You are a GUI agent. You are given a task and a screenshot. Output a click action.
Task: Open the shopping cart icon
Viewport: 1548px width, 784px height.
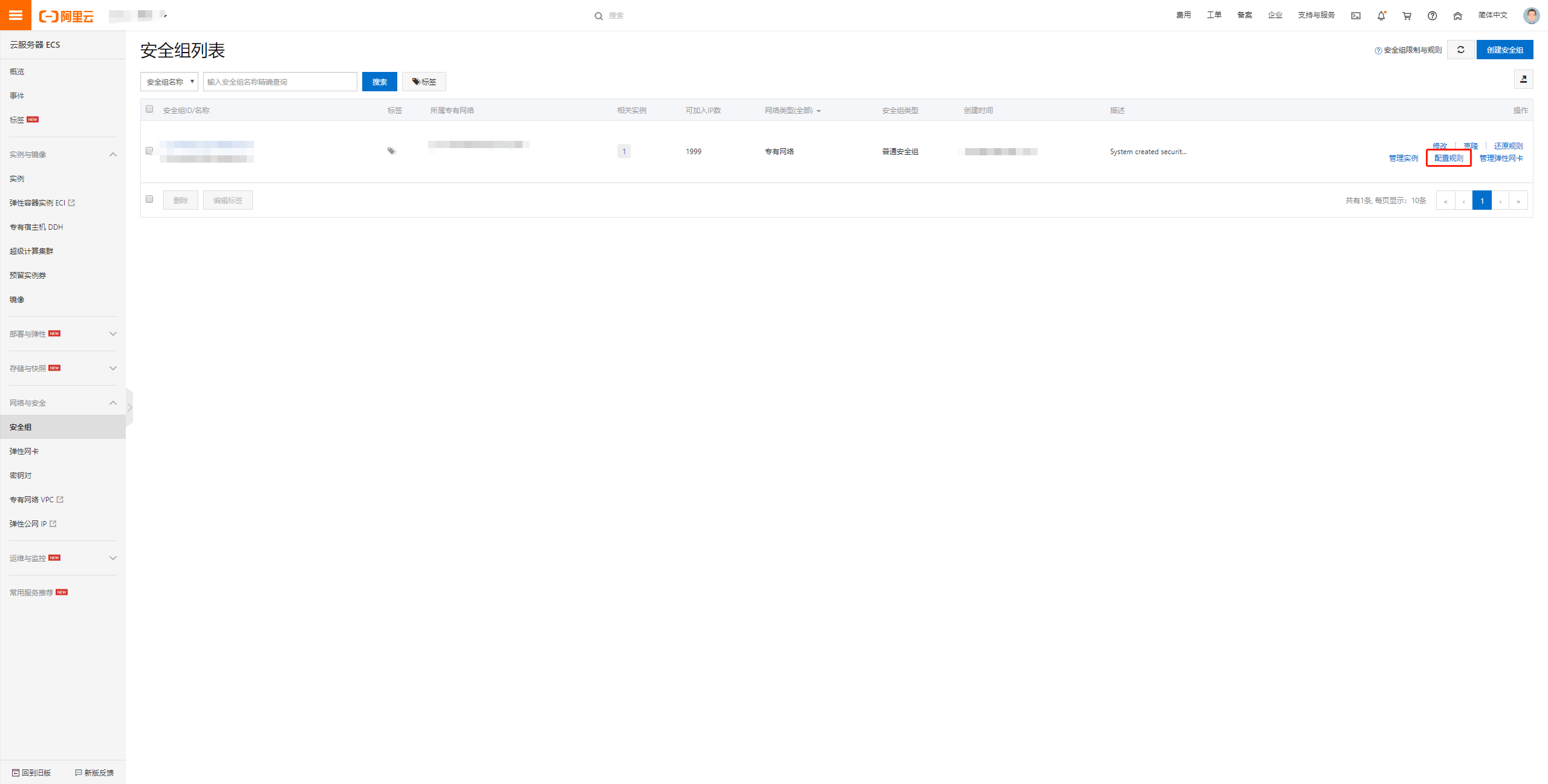coord(1407,16)
